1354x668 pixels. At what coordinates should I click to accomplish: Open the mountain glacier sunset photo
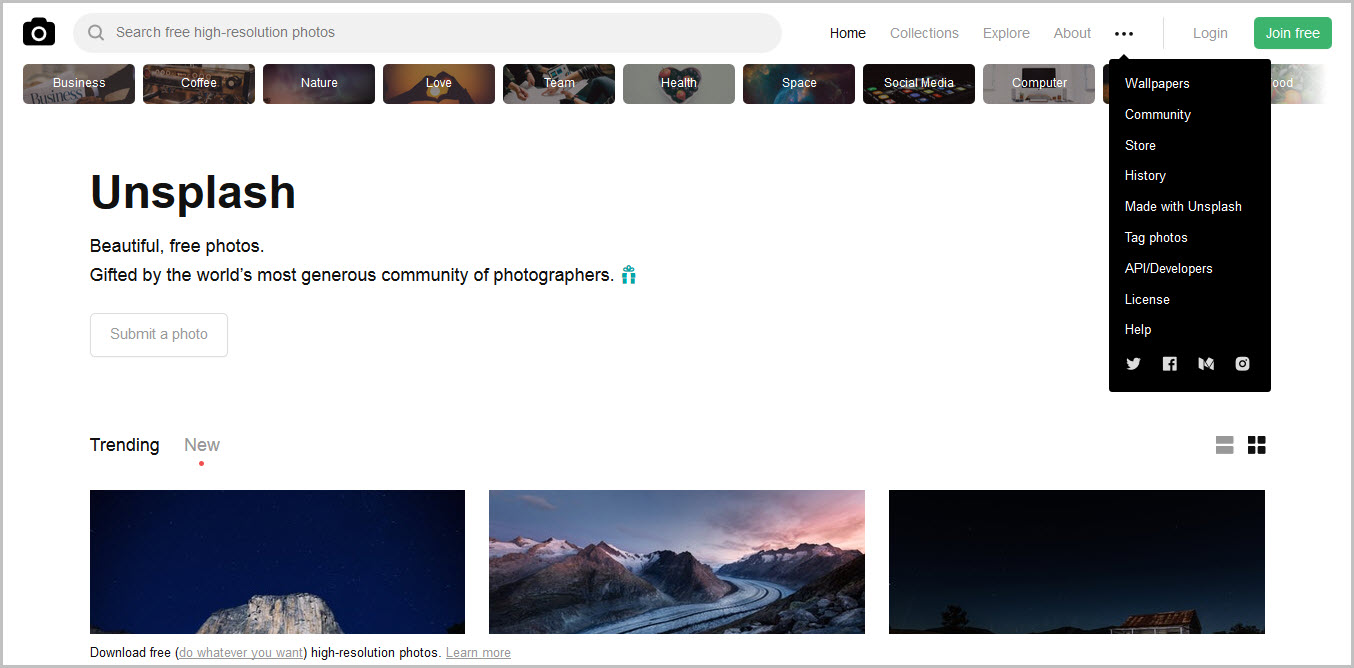[x=677, y=562]
